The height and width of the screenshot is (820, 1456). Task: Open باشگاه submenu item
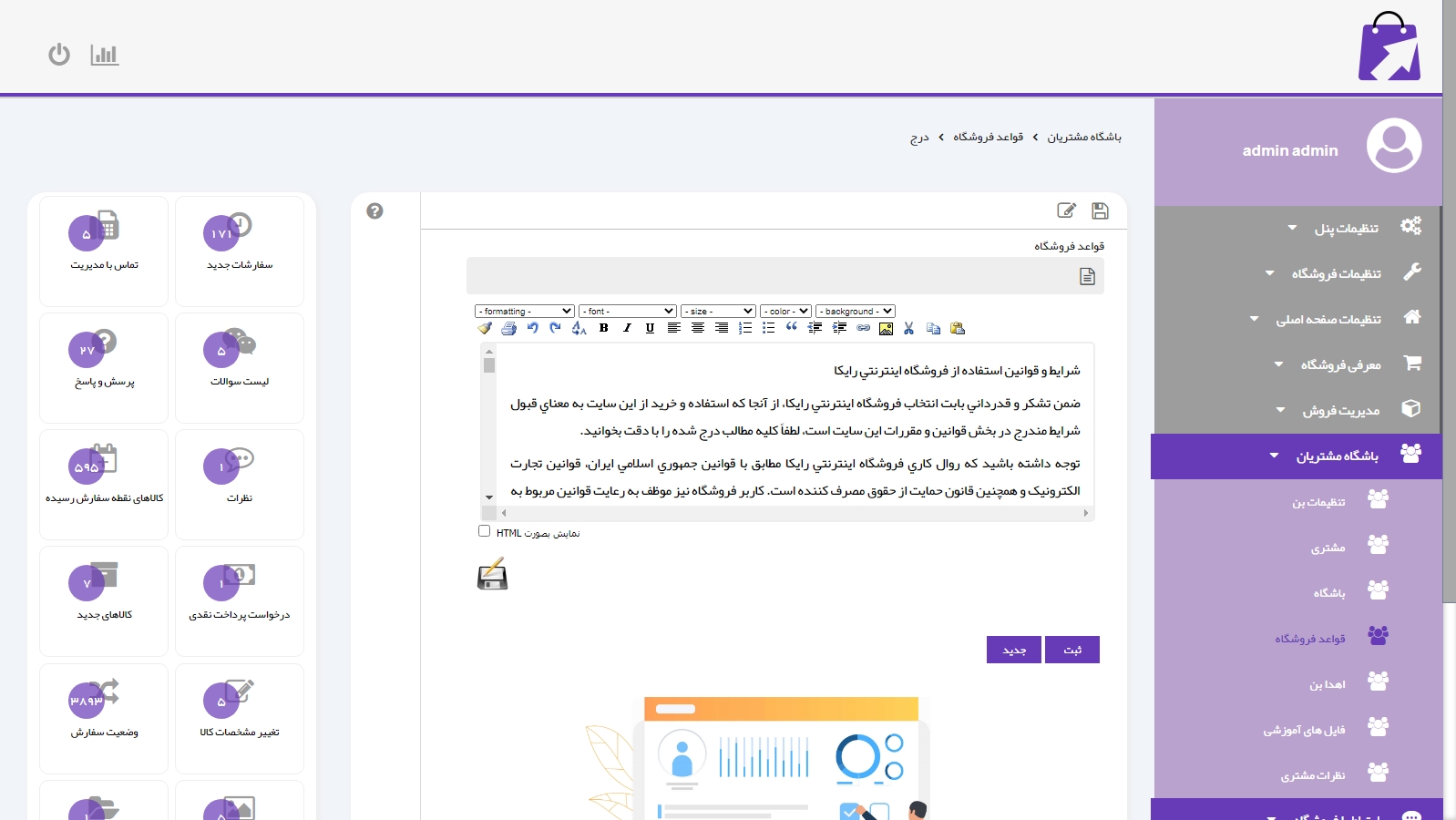tap(1298, 593)
